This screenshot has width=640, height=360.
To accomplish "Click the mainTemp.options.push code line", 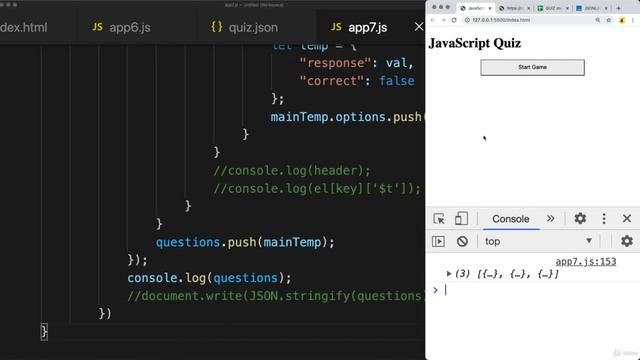I will (347, 117).
